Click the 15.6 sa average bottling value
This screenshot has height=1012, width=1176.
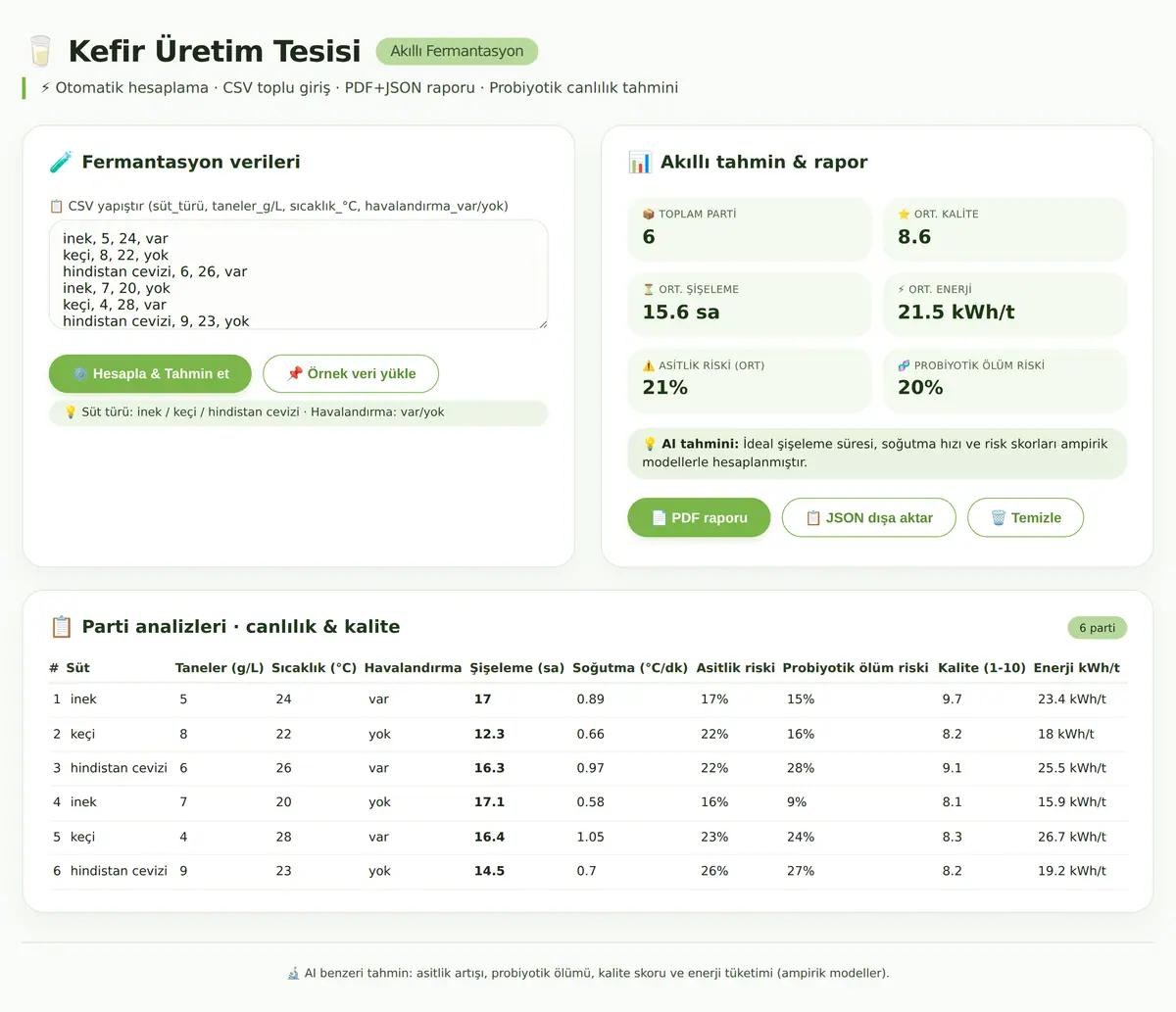coord(681,313)
